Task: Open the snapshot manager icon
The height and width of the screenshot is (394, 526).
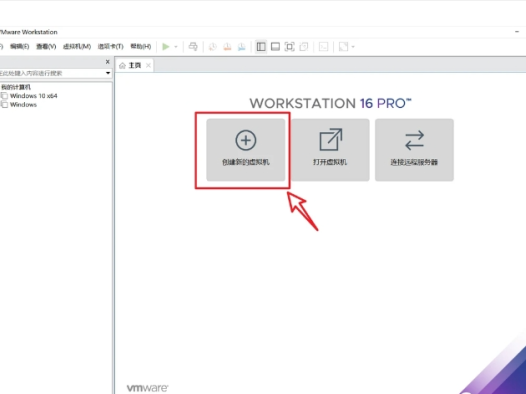Action: tap(242, 47)
